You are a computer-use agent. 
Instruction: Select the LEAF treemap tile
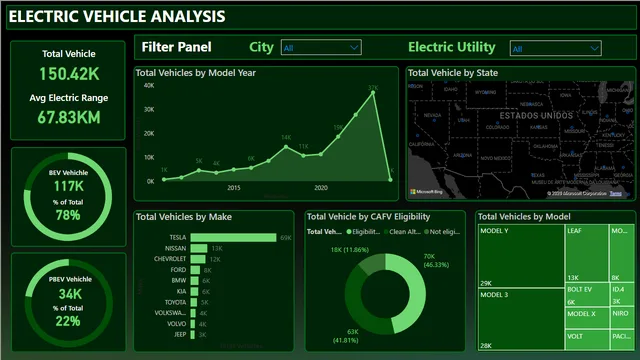(587, 253)
